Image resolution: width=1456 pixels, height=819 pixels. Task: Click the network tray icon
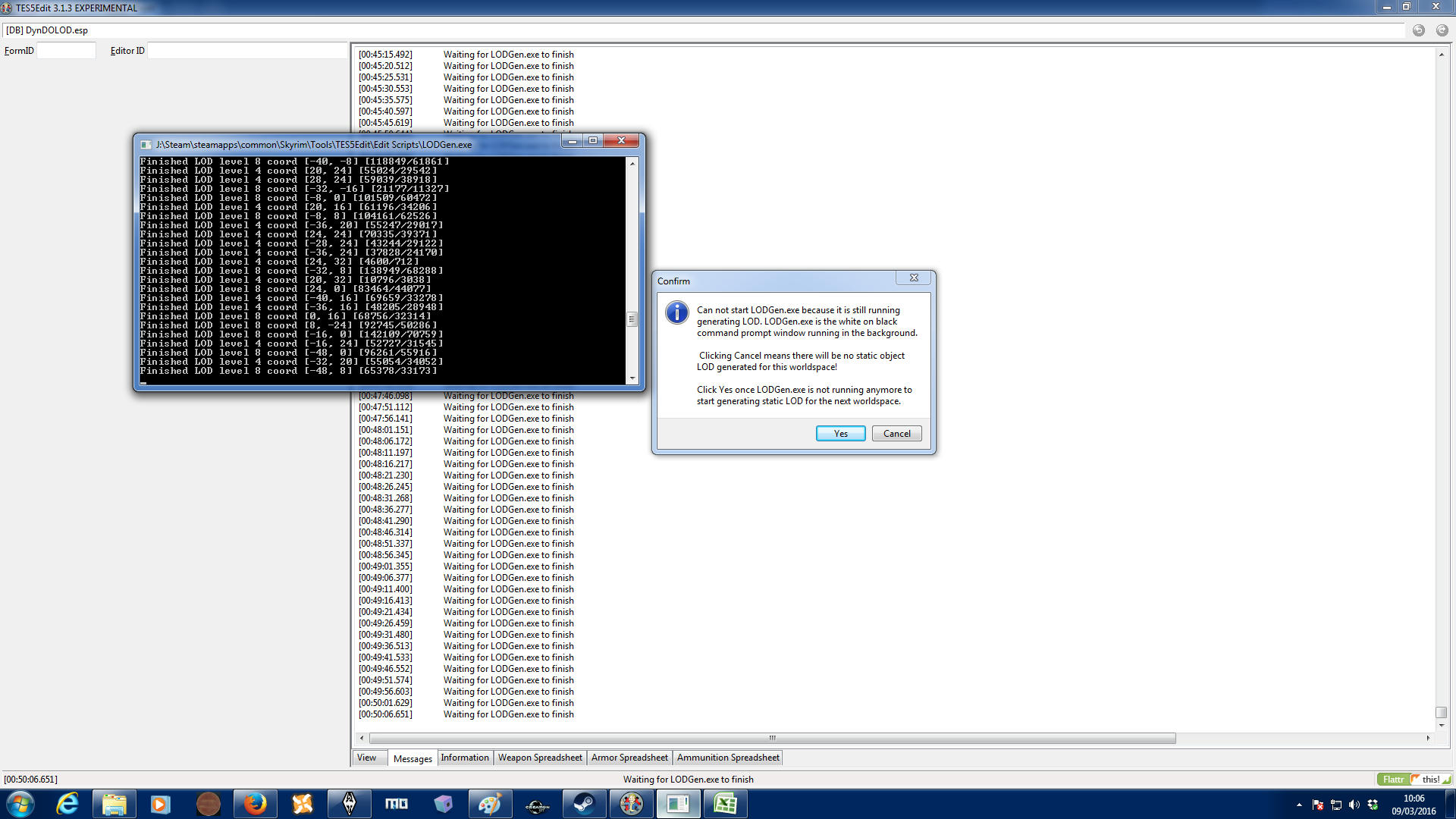1336,805
